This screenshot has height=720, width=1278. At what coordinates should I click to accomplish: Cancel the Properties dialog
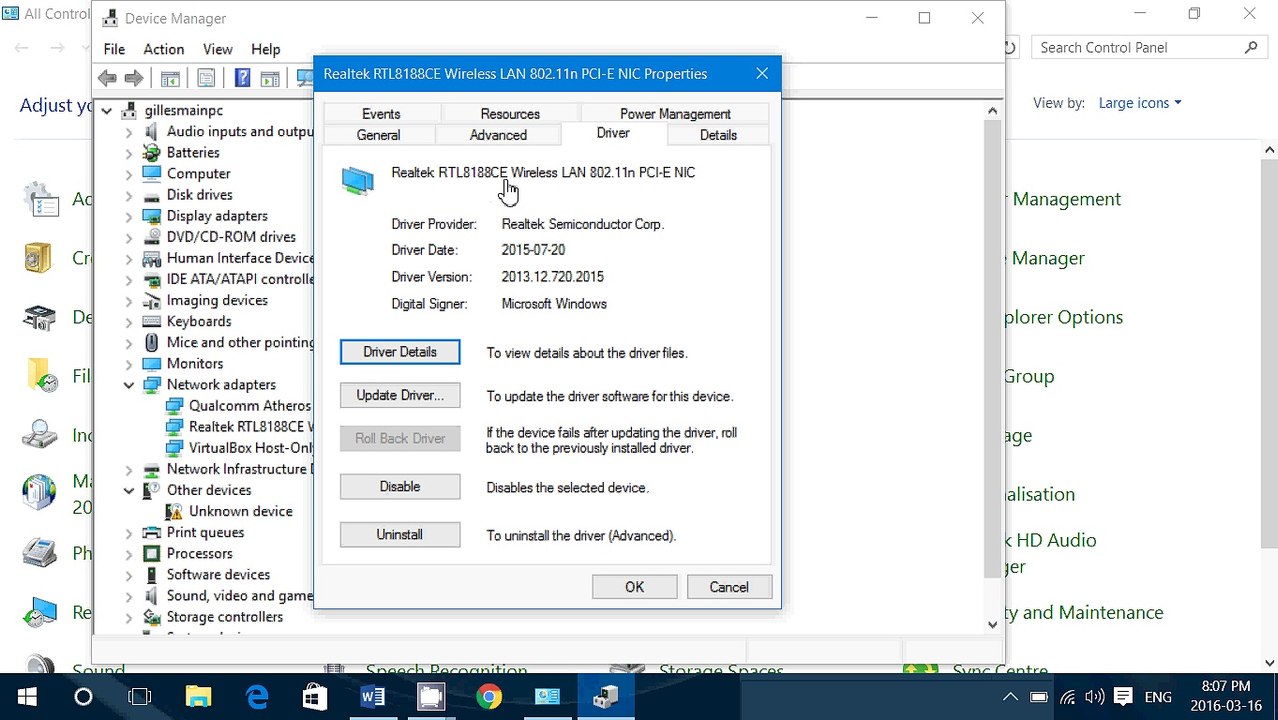729,587
